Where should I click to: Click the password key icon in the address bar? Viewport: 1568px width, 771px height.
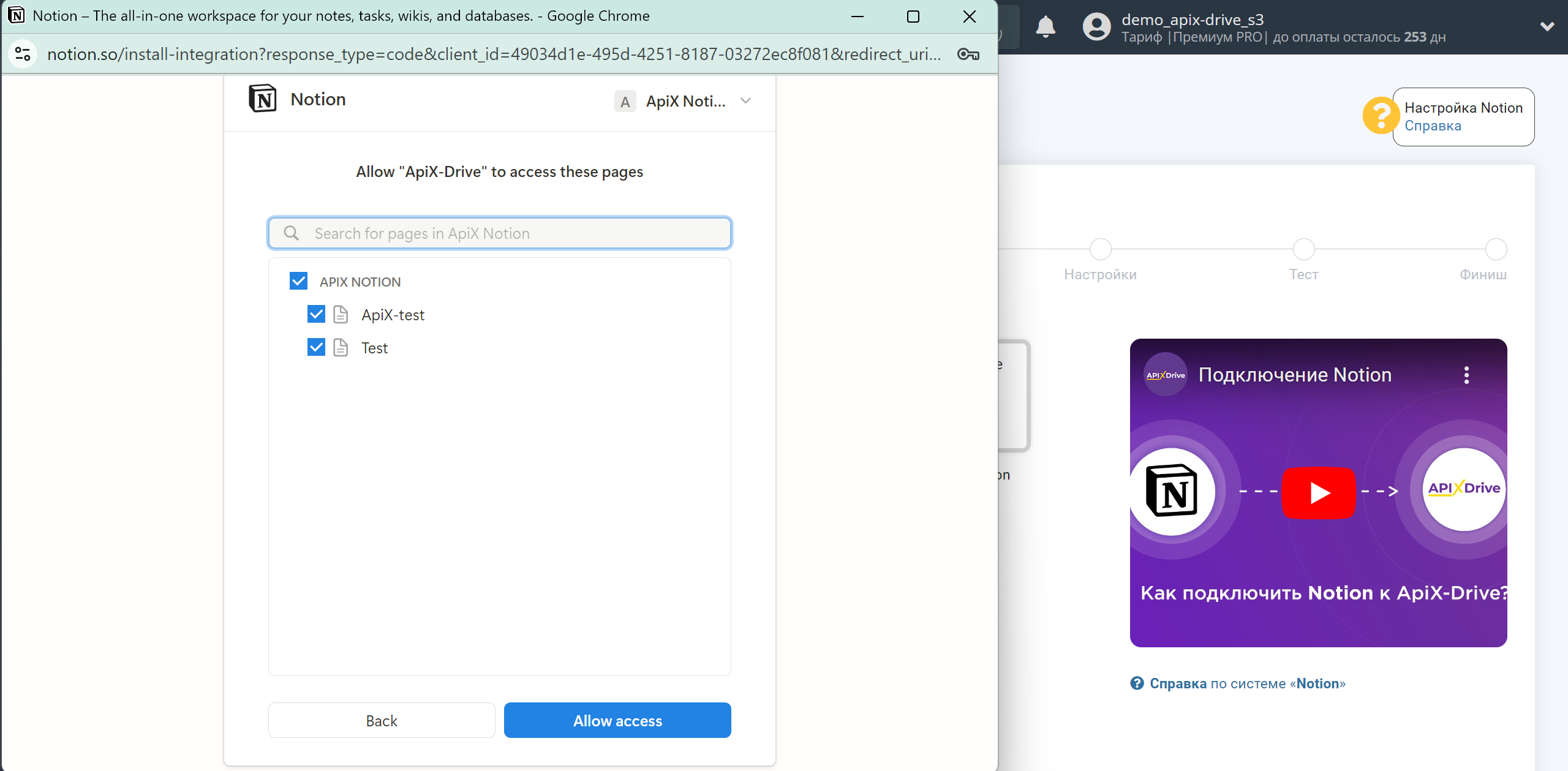pos(968,54)
